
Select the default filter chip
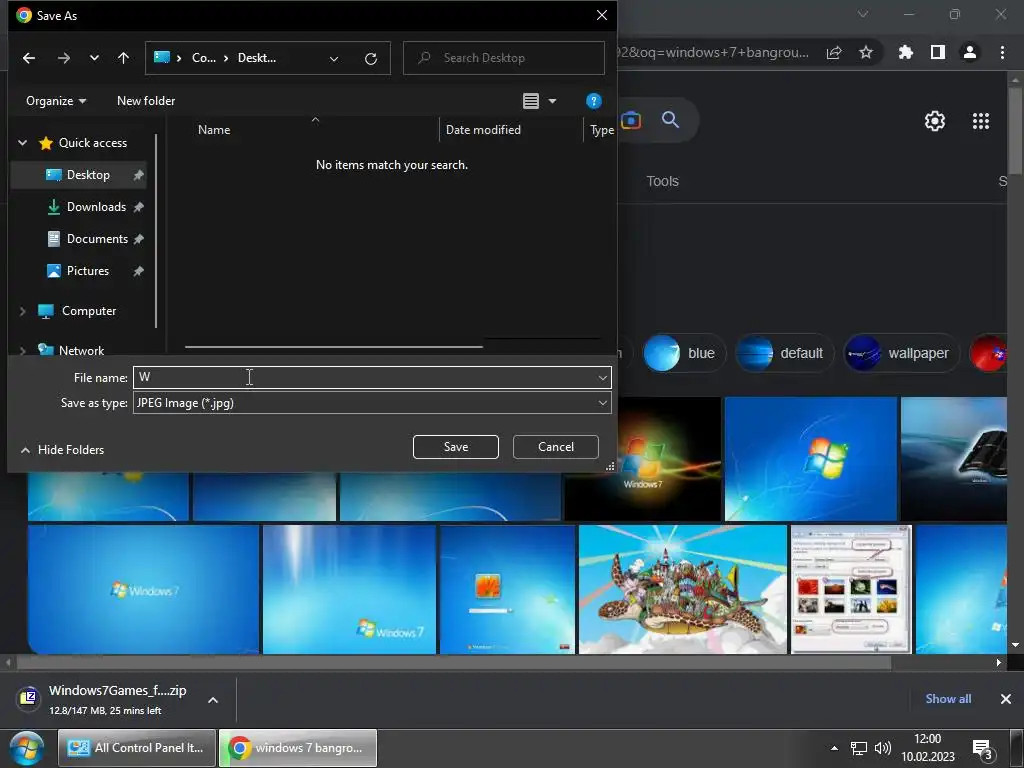pyautogui.click(x=783, y=353)
